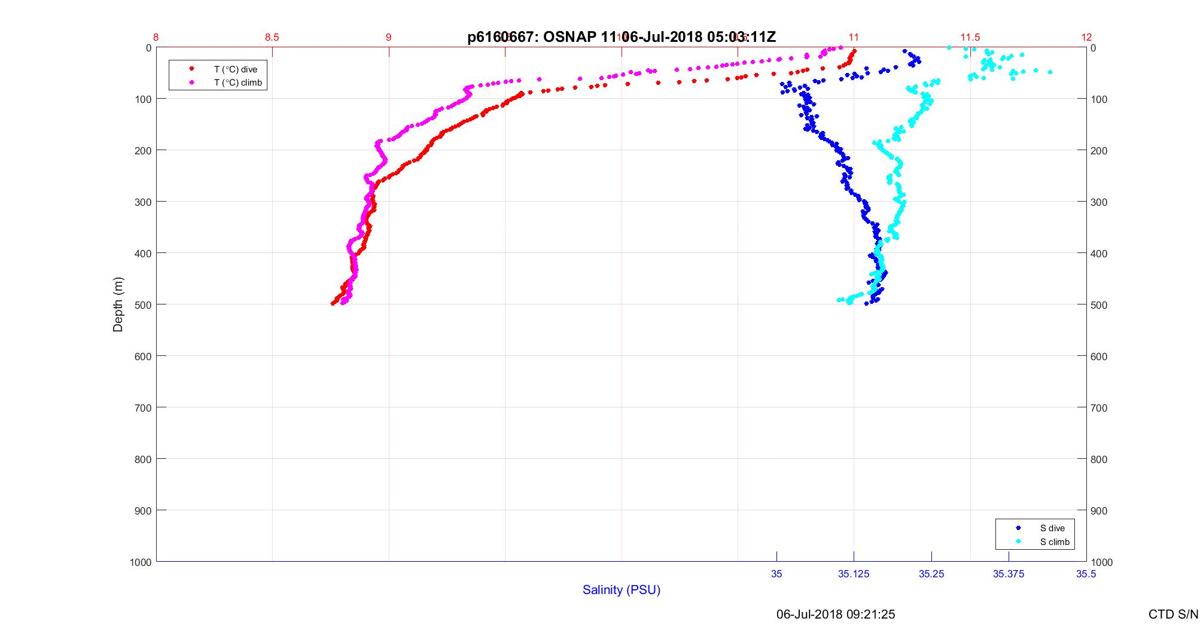Click the 500 tick on left depth axis

(x=143, y=305)
